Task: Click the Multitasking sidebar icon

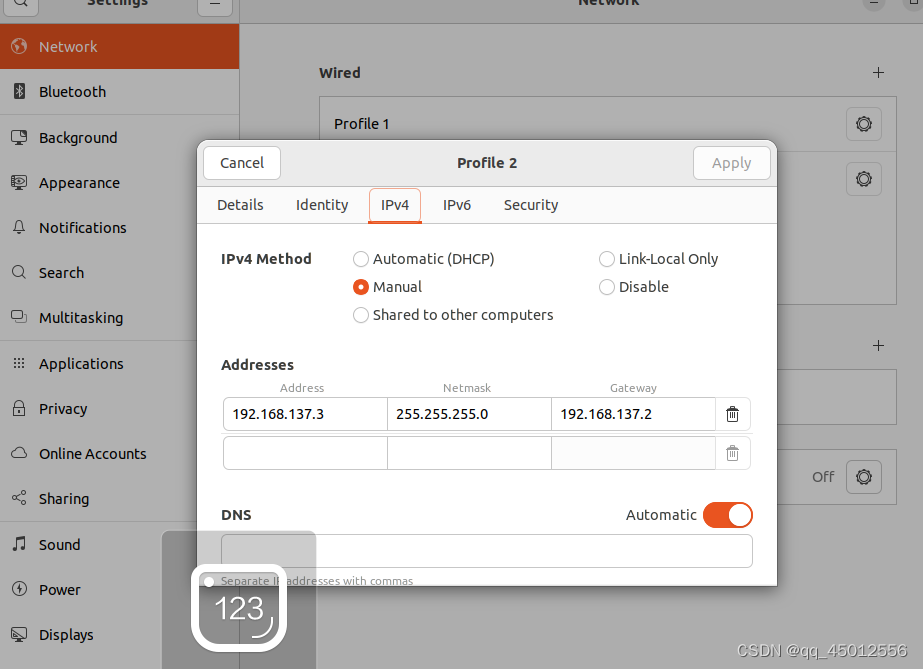Action: pyautogui.click(x=18, y=317)
